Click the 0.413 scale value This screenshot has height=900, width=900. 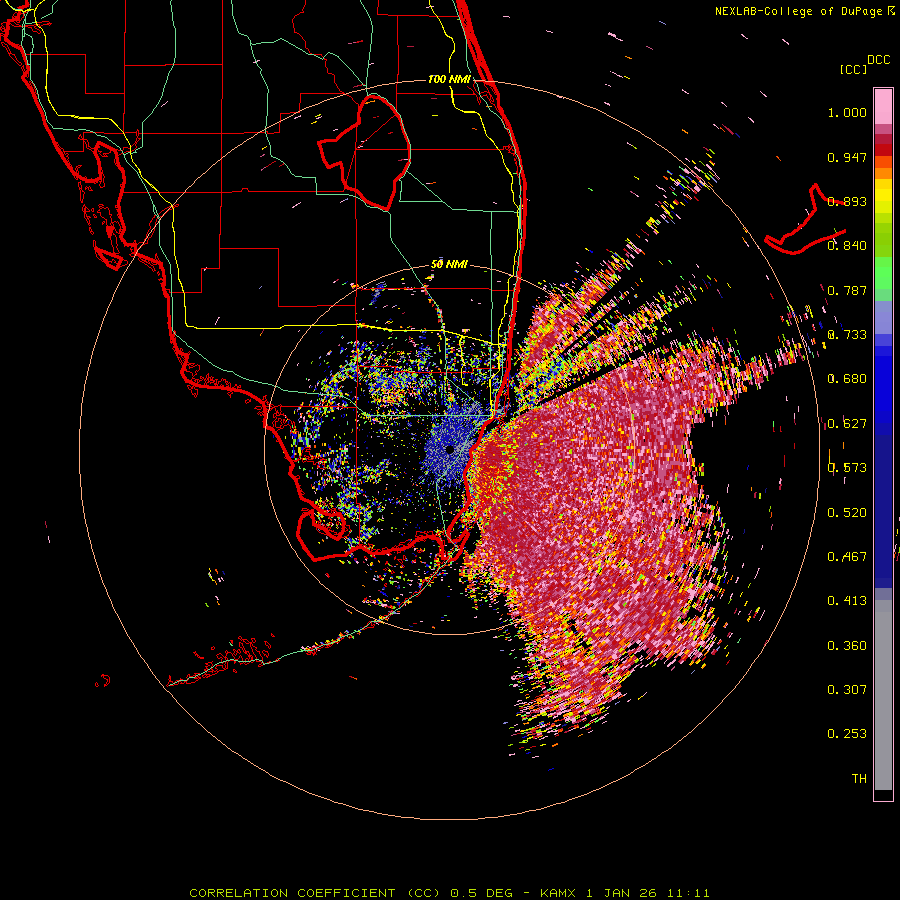pyautogui.click(x=847, y=601)
